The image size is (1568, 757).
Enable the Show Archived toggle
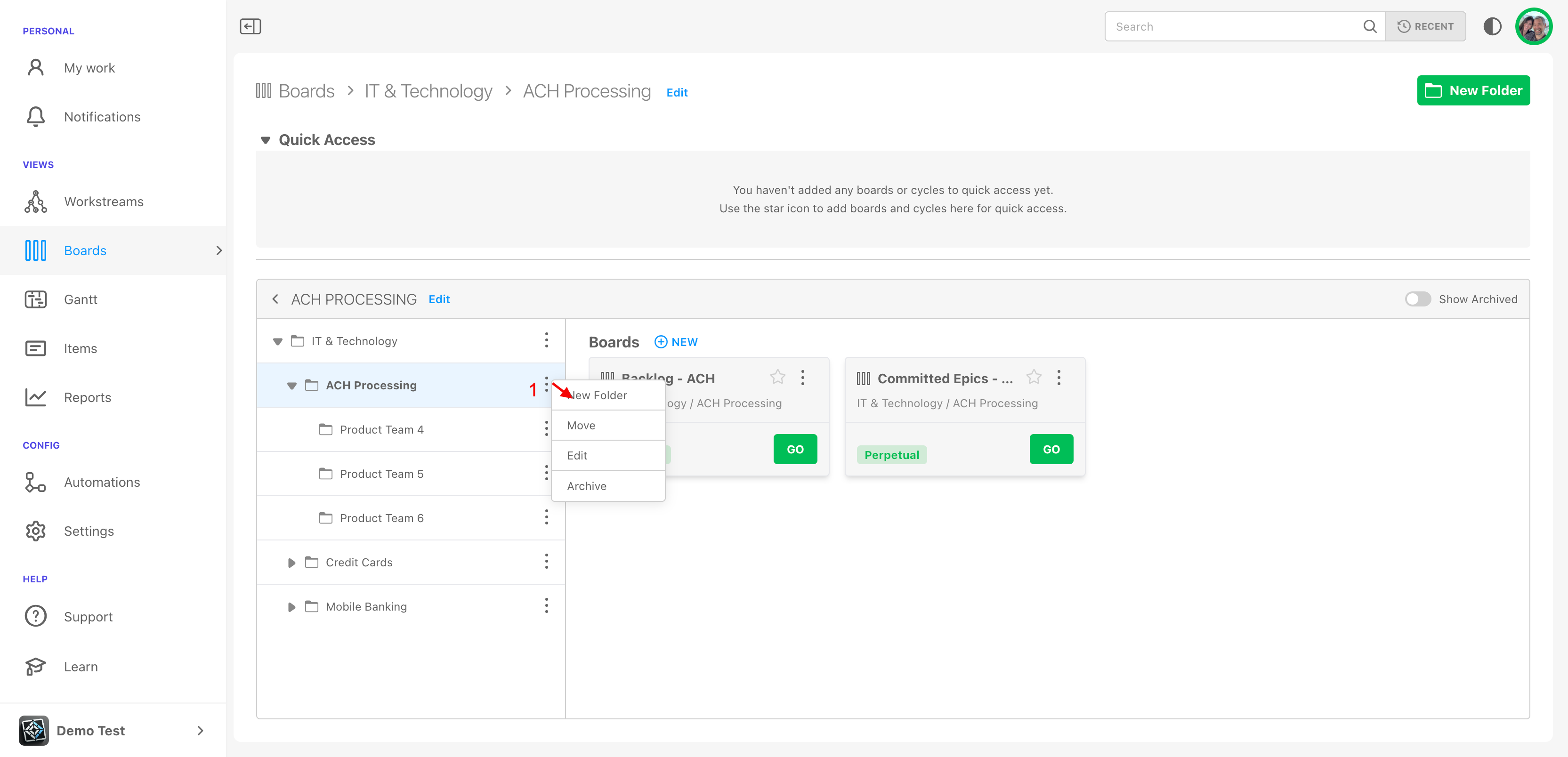1418,299
